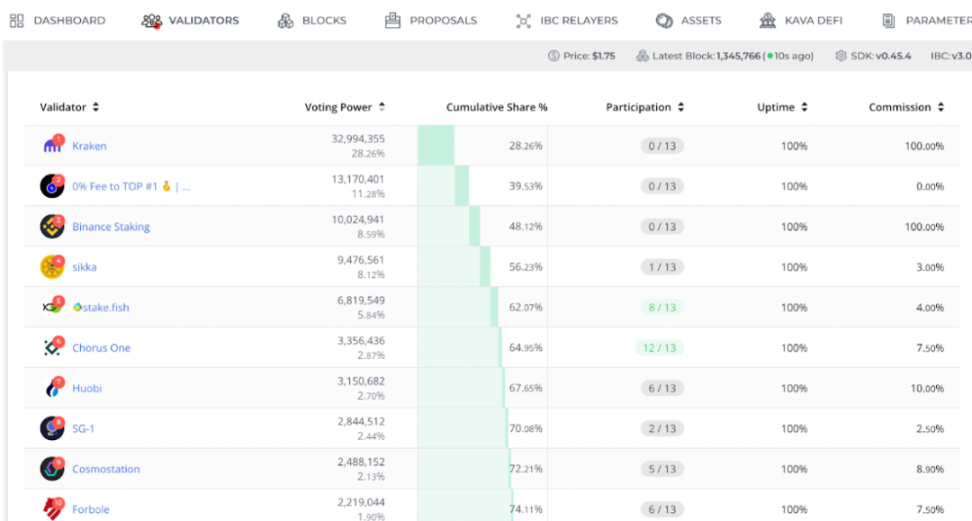This screenshot has width=972, height=521.
Task: Sort by the Uptime column header
Action: tap(781, 107)
